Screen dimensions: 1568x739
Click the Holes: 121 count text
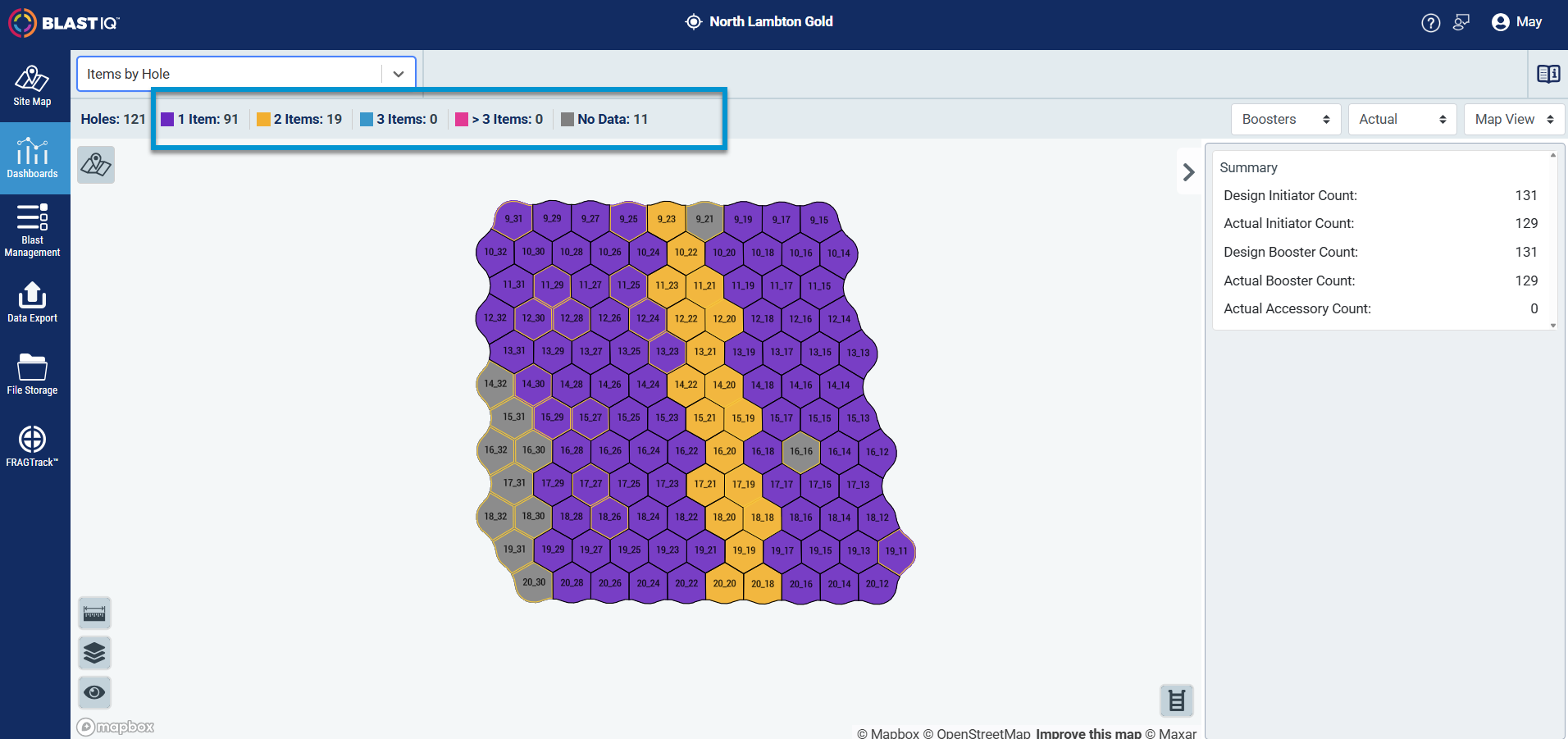click(113, 120)
